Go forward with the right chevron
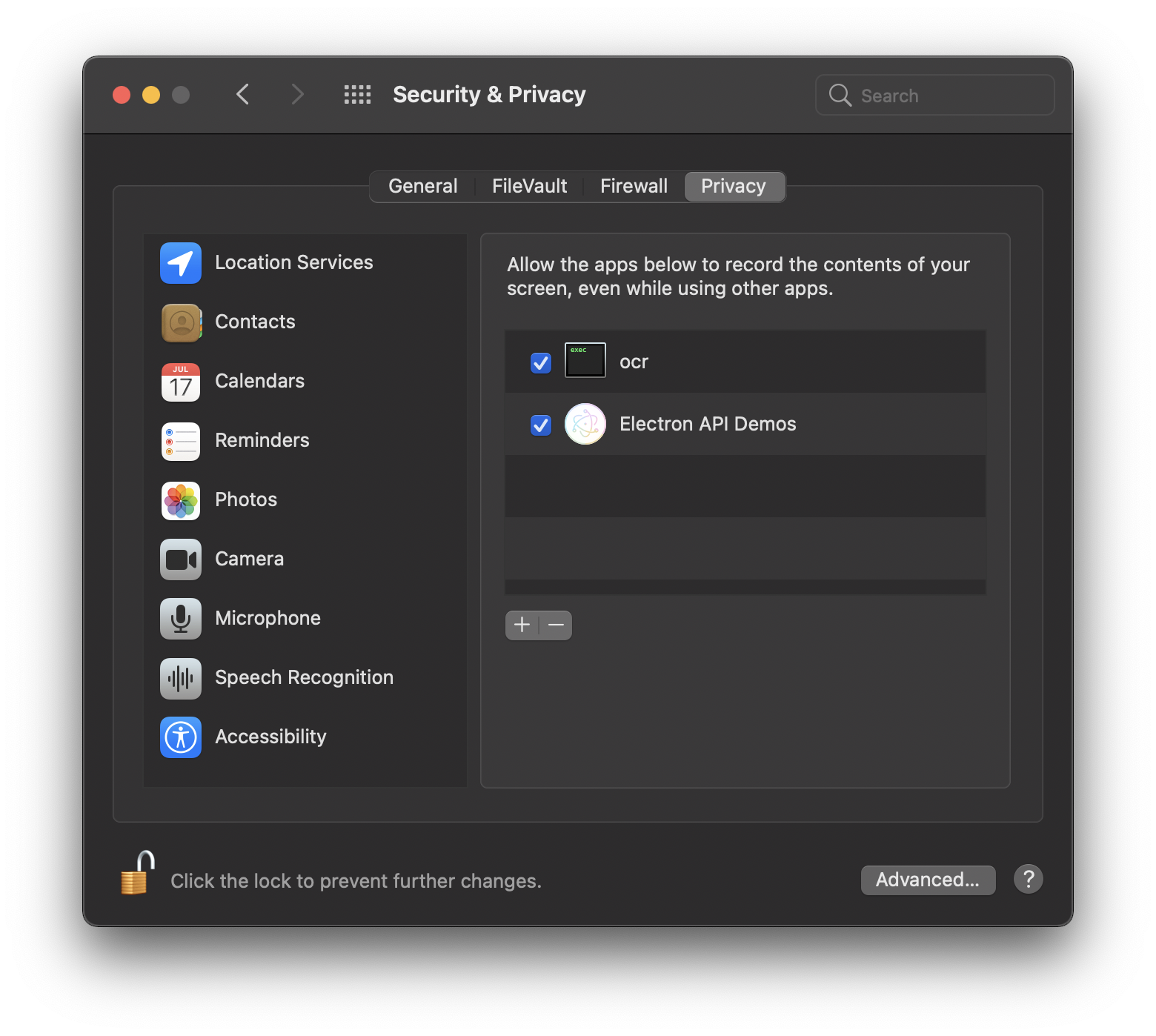 tap(297, 94)
